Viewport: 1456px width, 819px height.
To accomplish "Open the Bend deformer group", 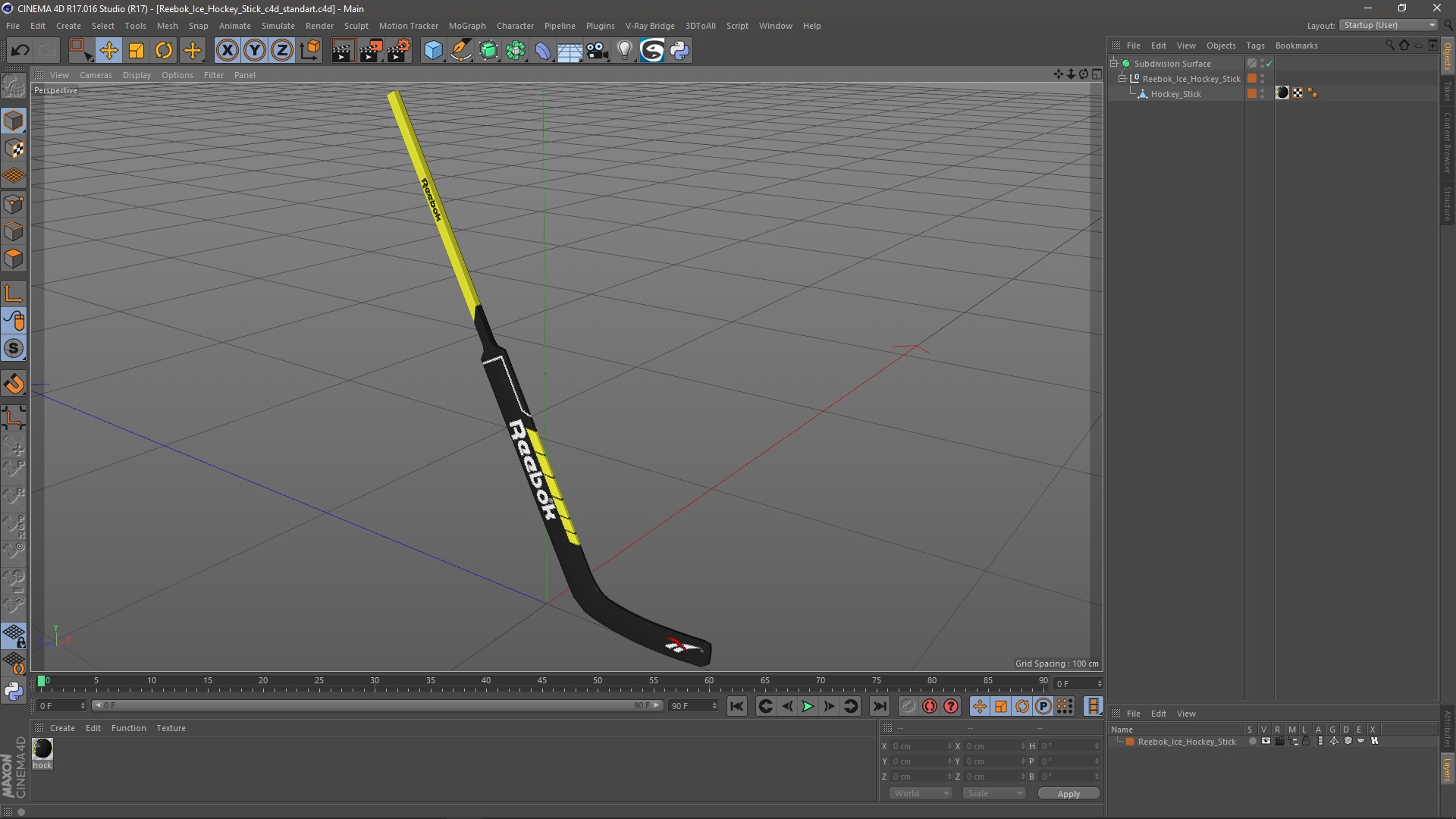I will pos(543,51).
